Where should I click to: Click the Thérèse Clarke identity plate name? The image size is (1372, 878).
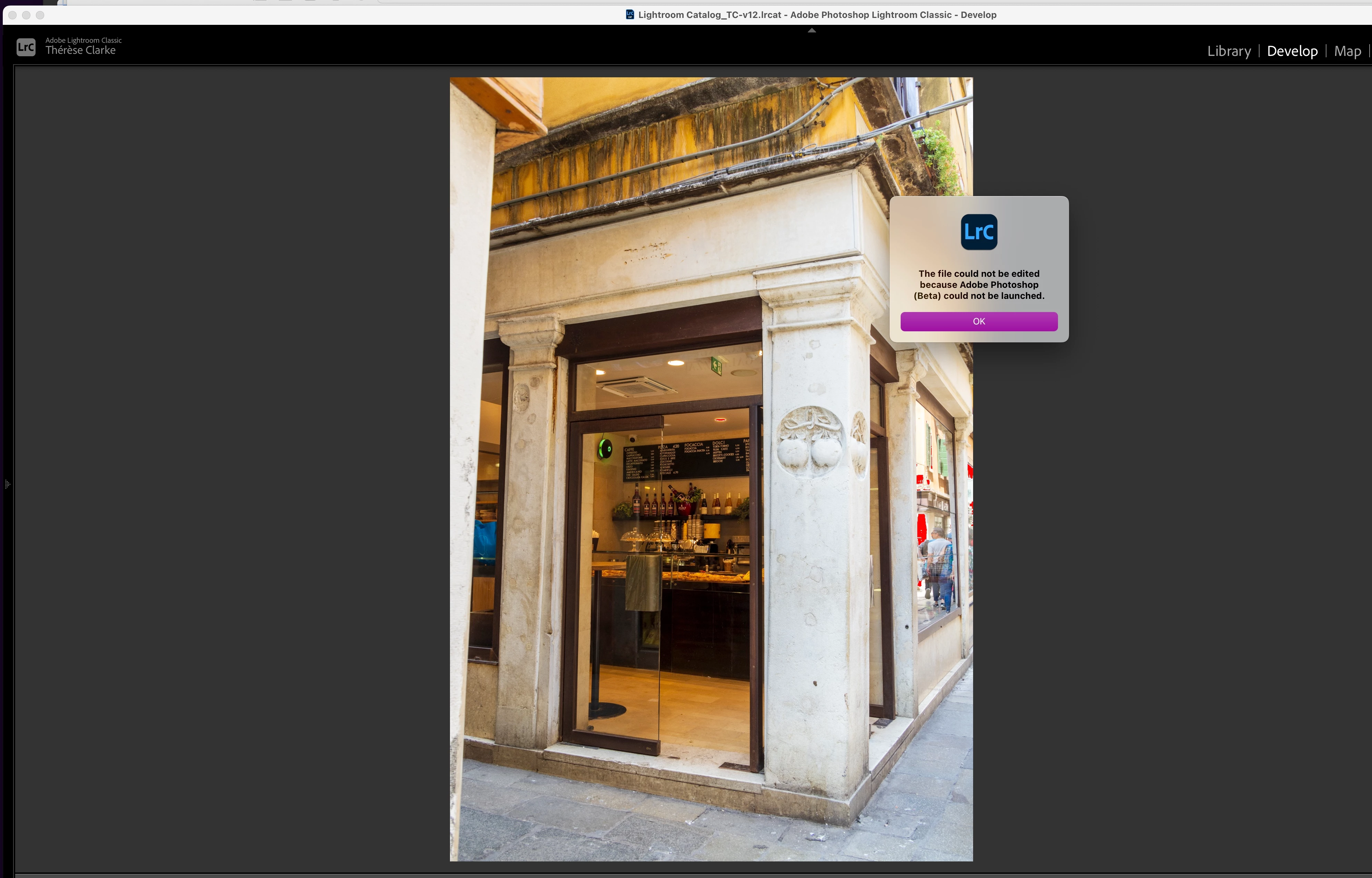[x=80, y=51]
